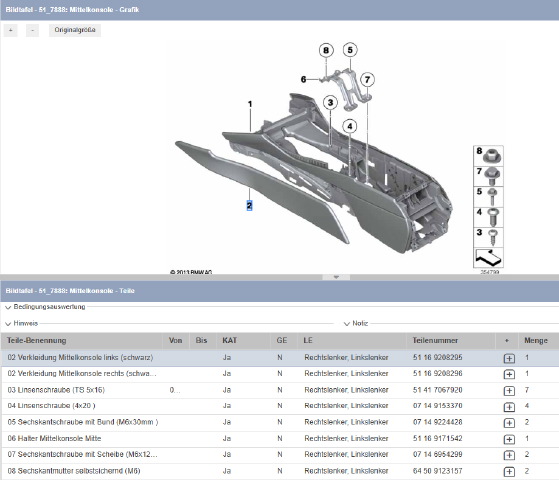The width and height of the screenshot is (559, 480).
Task: Add part 07 14 9153370 with plus icon
Action: click(x=509, y=407)
